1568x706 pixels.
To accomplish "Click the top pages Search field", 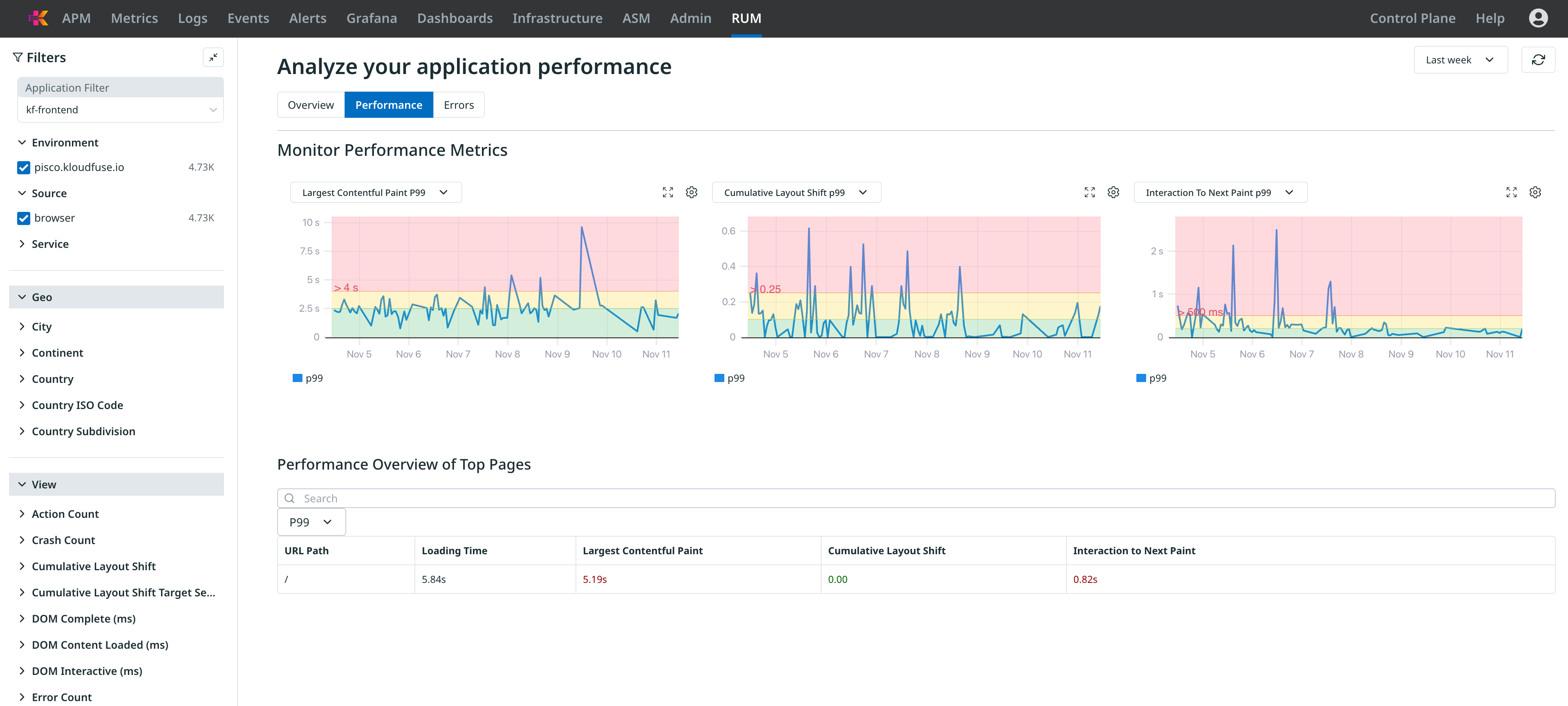I will point(916,498).
